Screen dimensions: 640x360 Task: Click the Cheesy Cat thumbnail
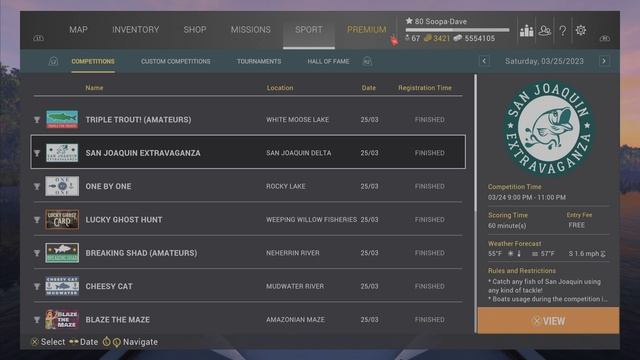[x=62, y=286]
